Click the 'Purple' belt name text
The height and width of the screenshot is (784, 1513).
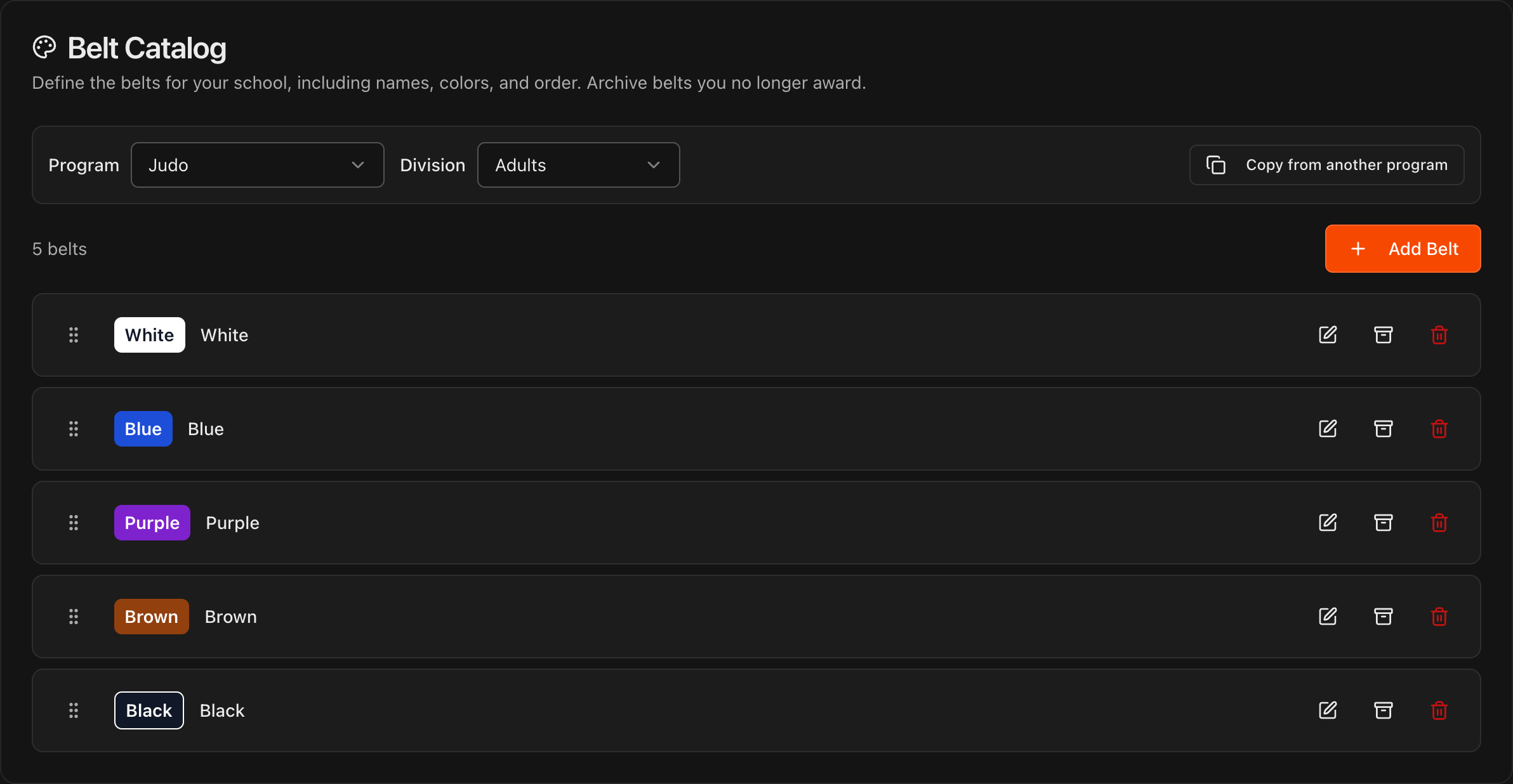[x=233, y=523]
